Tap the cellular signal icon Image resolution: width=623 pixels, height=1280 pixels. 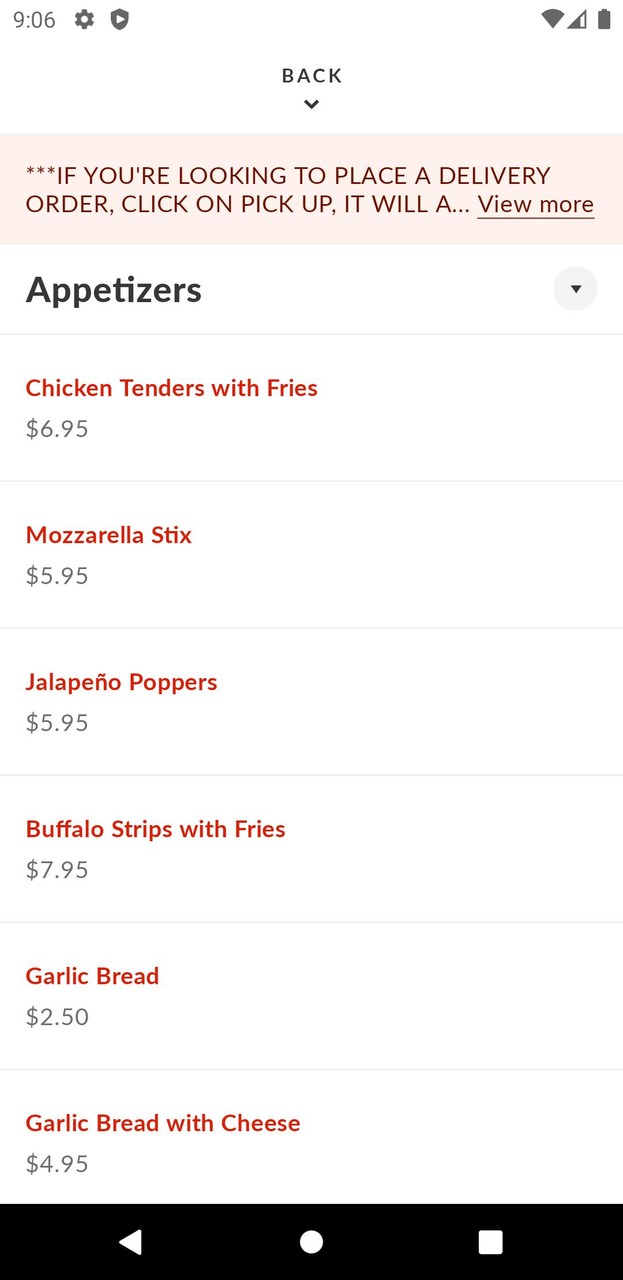pyautogui.click(x=577, y=19)
